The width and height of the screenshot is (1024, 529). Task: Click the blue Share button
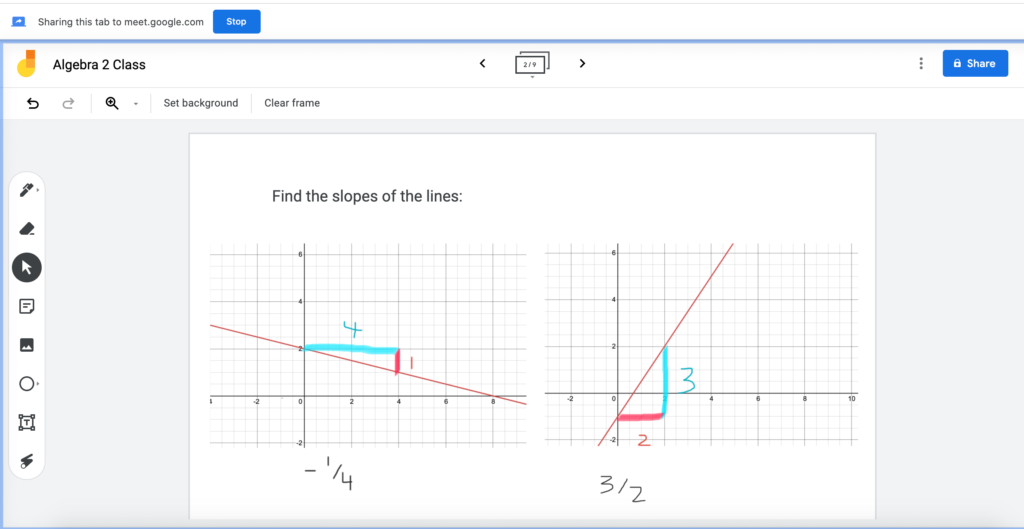pyautogui.click(x=975, y=63)
